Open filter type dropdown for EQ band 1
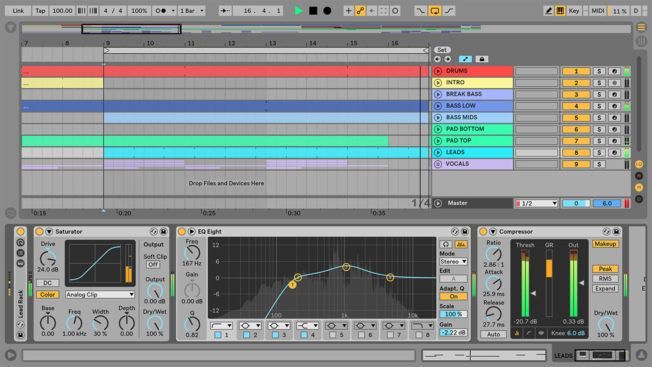 pyautogui.click(x=221, y=326)
